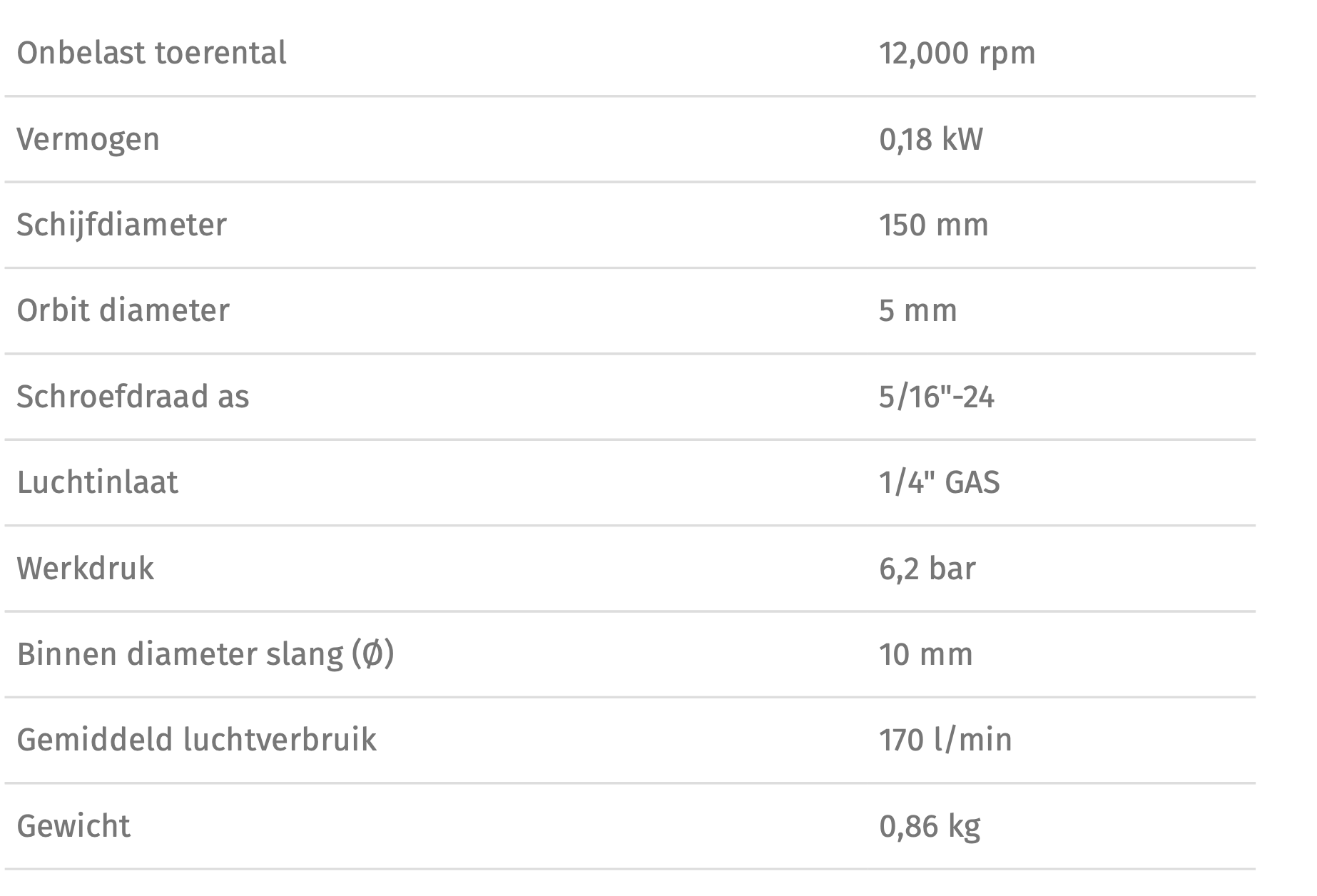Select the 5 mm orbit value
The width and height of the screenshot is (1317, 896).
917,311
